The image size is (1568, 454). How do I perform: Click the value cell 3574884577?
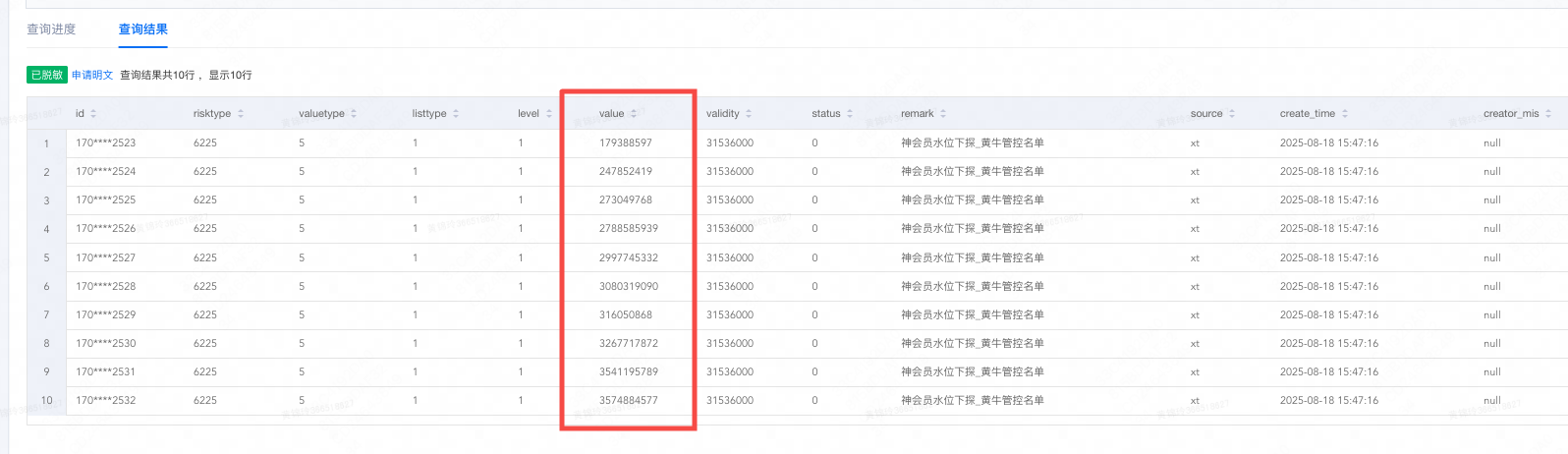(x=629, y=400)
